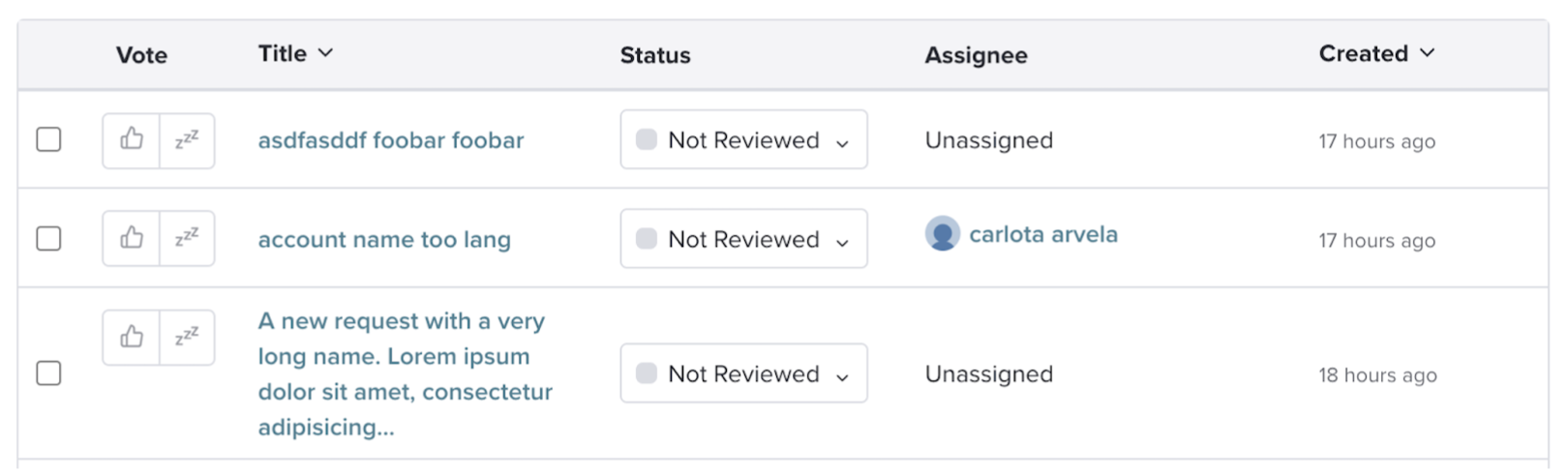The image size is (1568, 476).
Task: Open the asdfasddf foobar foobar request link
Action: tap(391, 140)
